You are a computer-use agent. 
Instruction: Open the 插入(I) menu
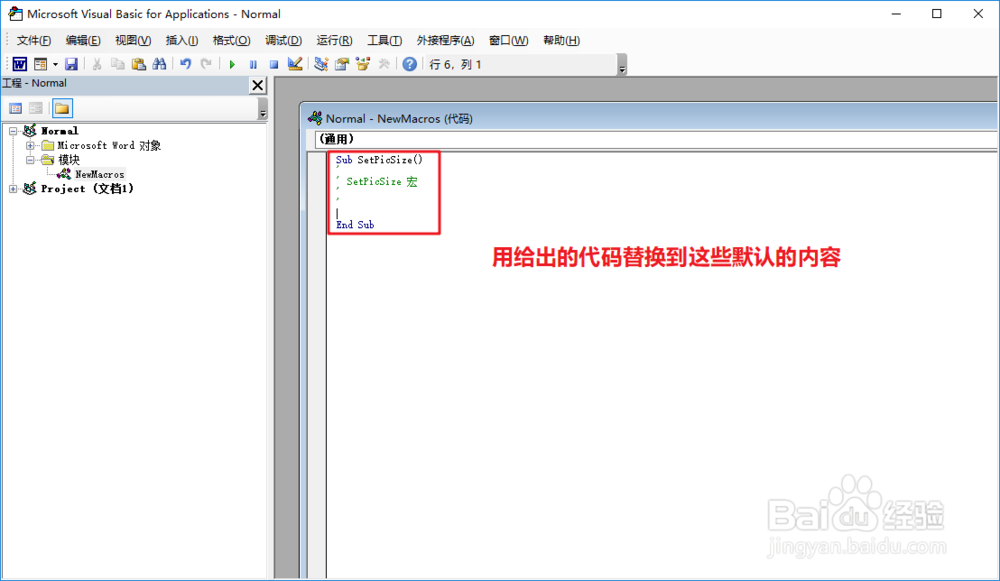tap(182, 40)
